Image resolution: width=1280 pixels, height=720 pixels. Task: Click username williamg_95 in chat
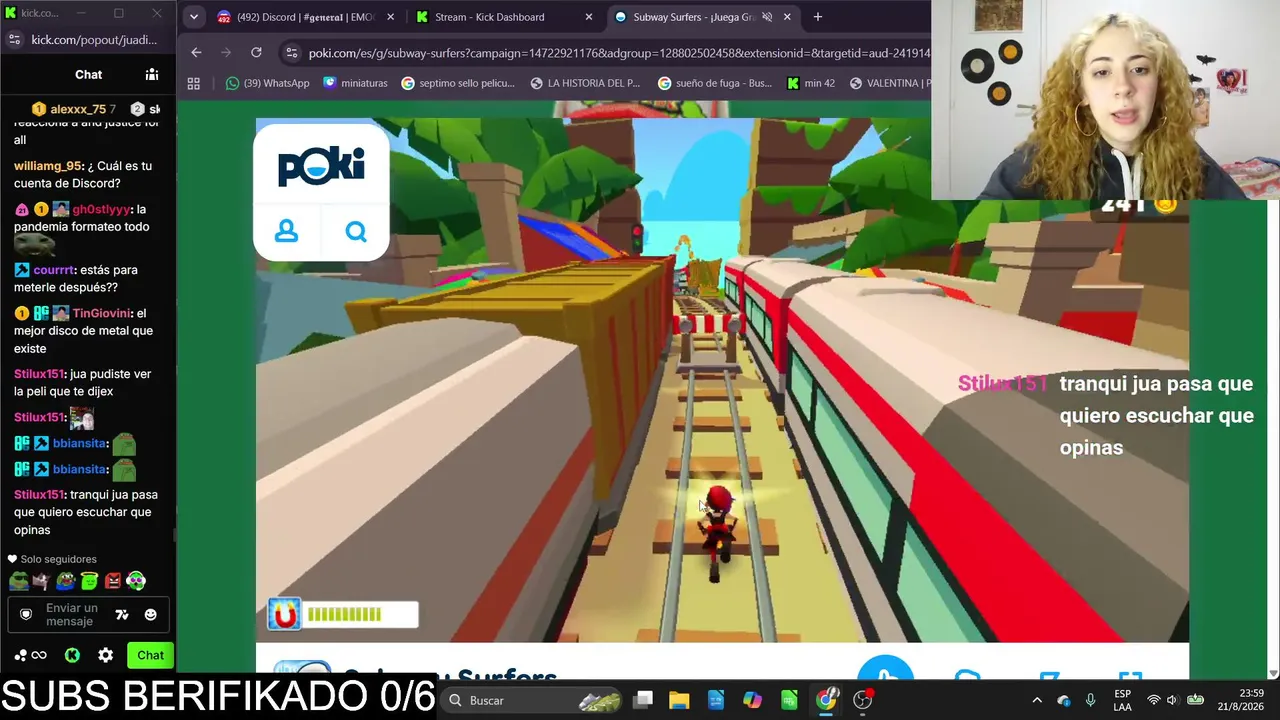[48, 166]
